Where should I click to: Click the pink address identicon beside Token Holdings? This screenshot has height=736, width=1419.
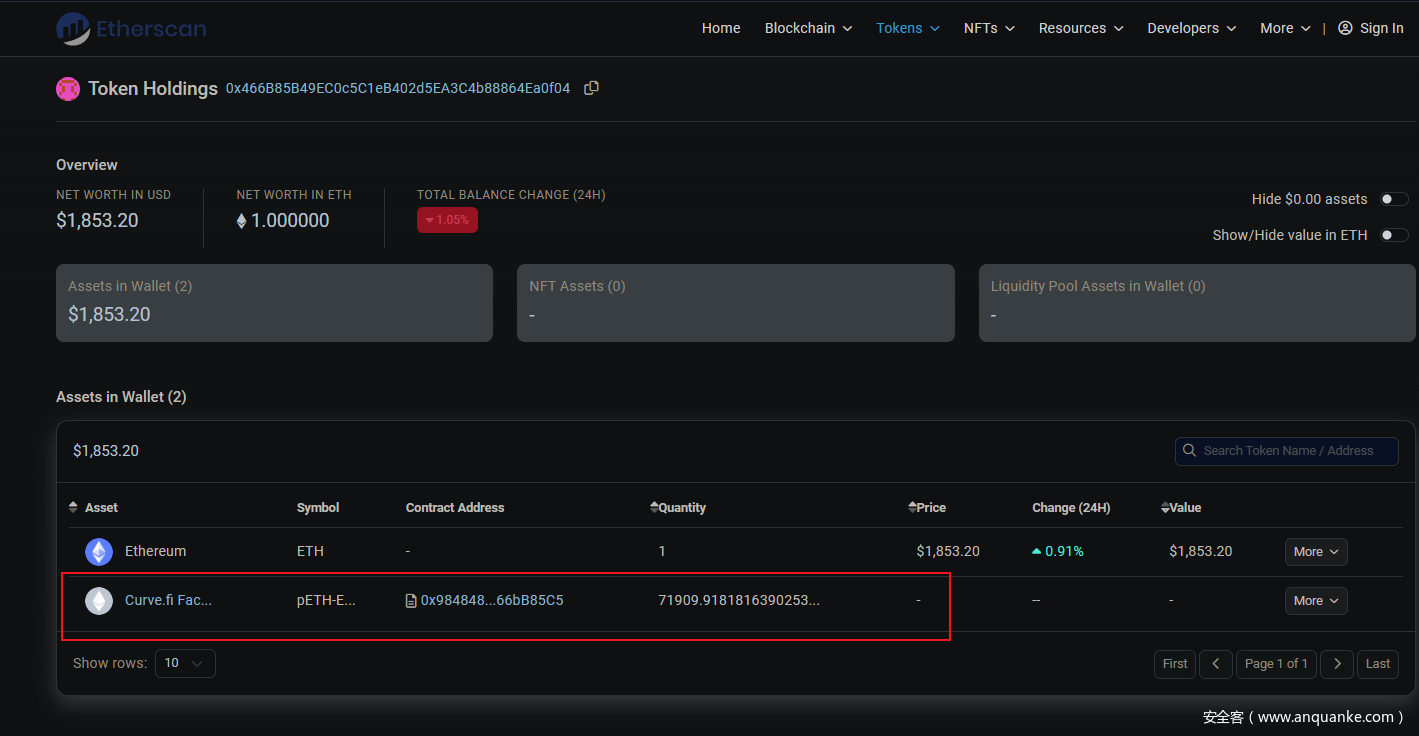(68, 89)
